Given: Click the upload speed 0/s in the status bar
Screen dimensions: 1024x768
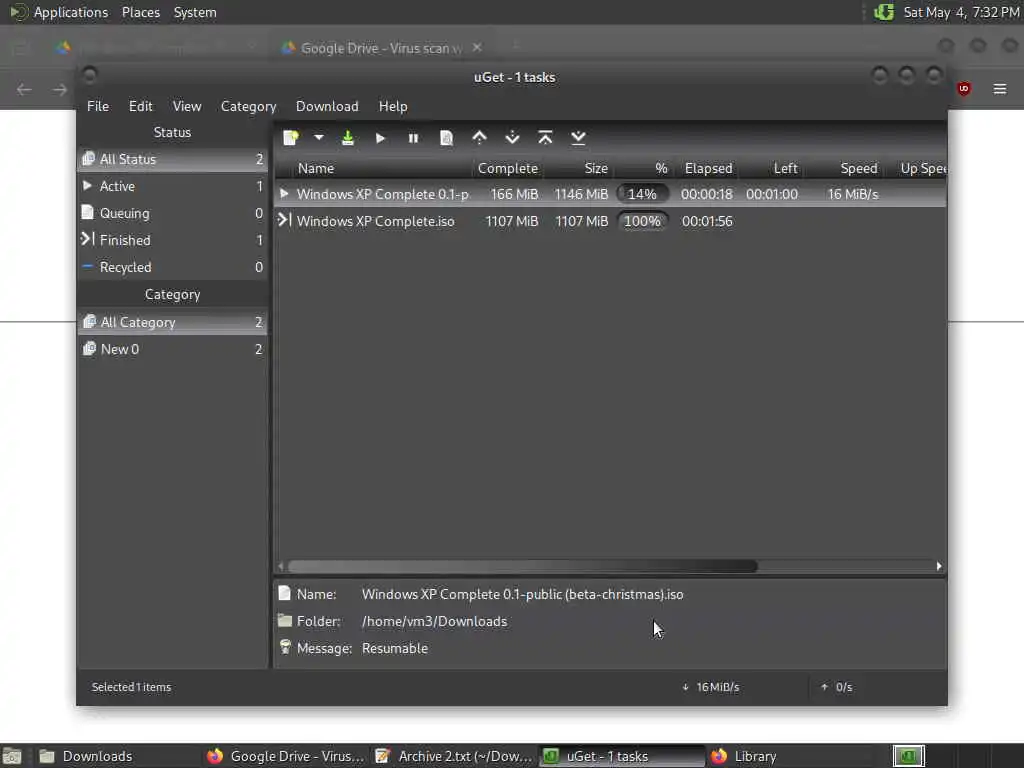Looking at the screenshot, I should coord(837,687).
